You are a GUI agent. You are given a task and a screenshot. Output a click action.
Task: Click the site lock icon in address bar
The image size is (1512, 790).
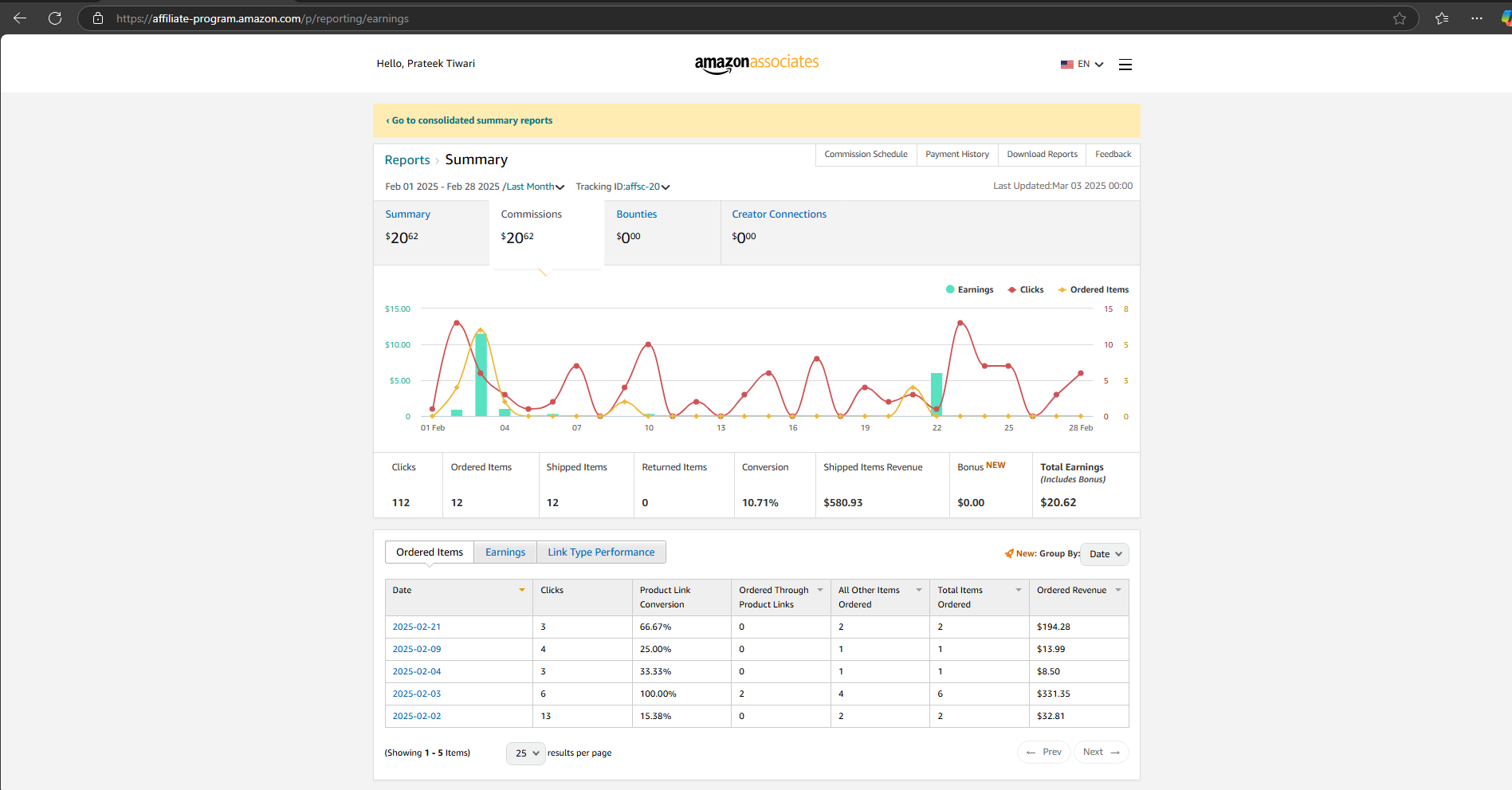98,18
